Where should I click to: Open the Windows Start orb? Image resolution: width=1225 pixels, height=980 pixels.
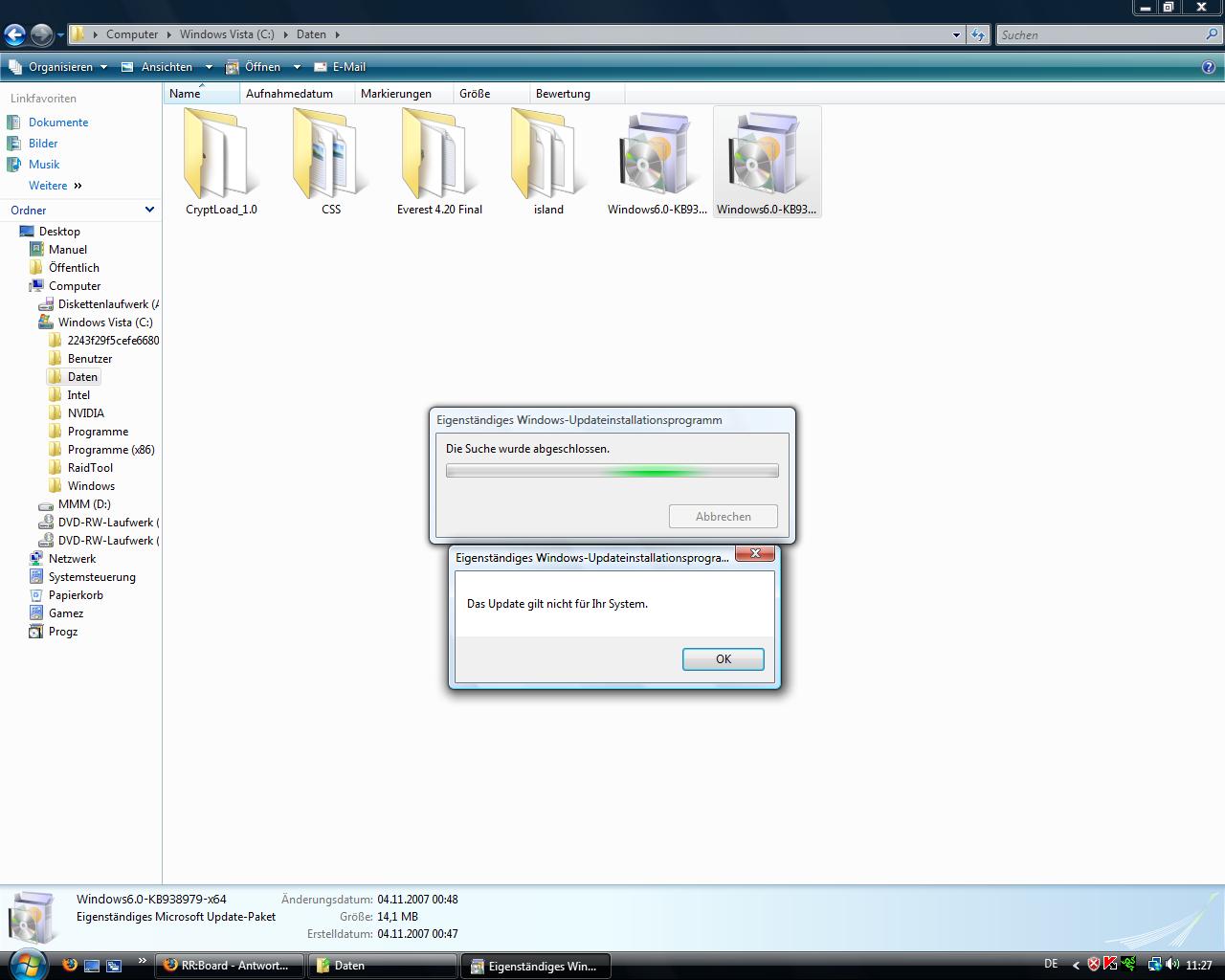[27, 965]
